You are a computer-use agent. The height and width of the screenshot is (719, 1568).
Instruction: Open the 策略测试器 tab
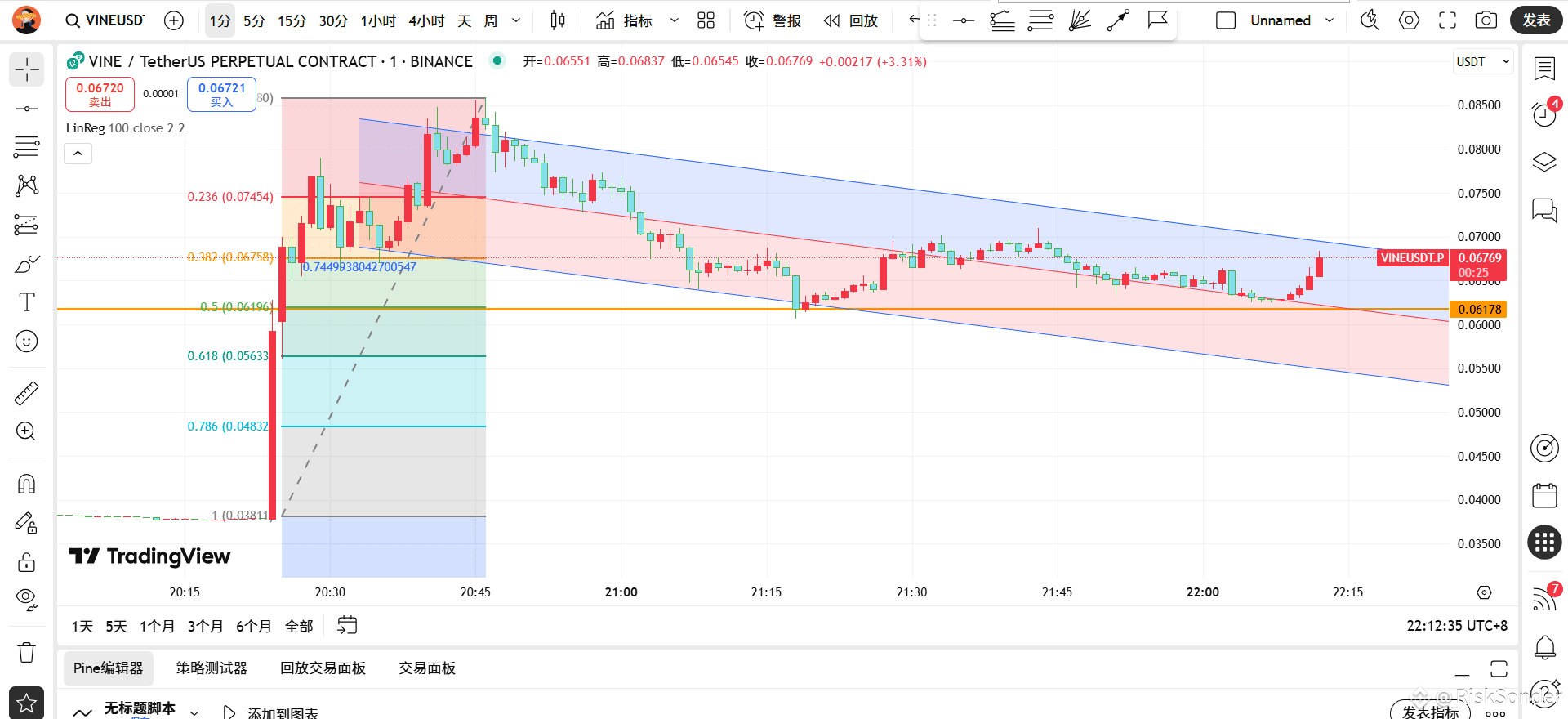coord(212,668)
